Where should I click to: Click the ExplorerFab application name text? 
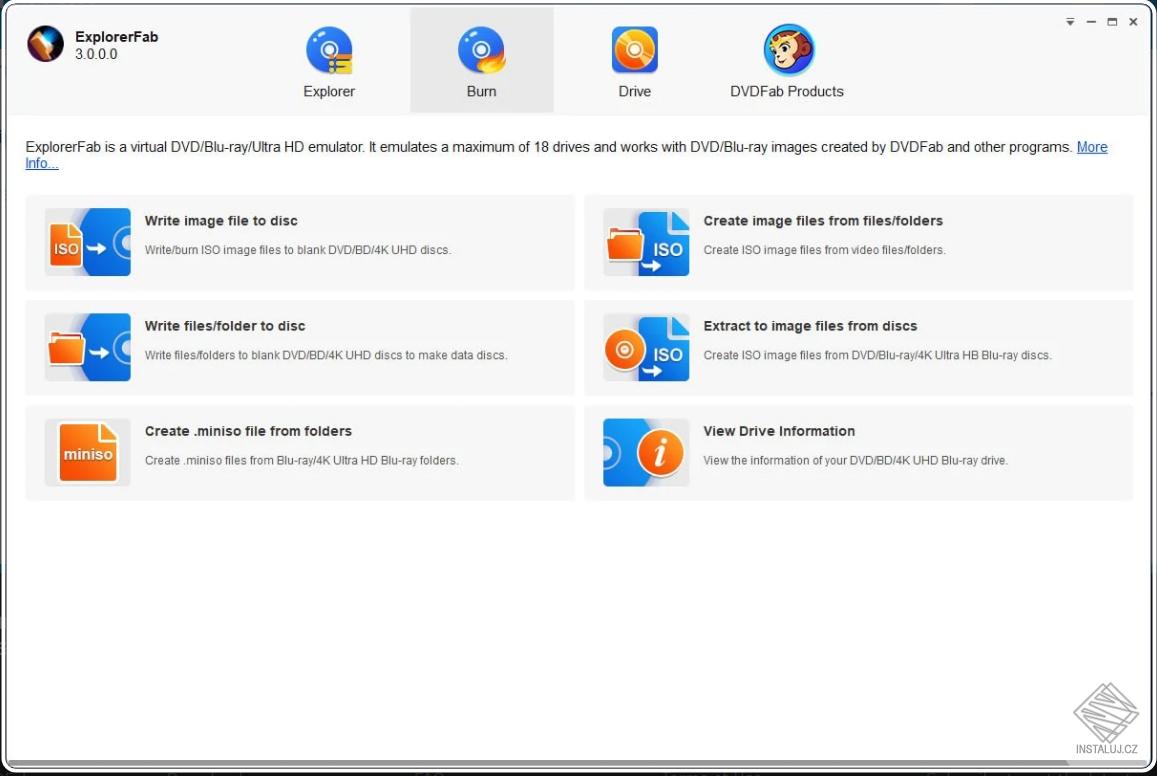[x=117, y=37]
